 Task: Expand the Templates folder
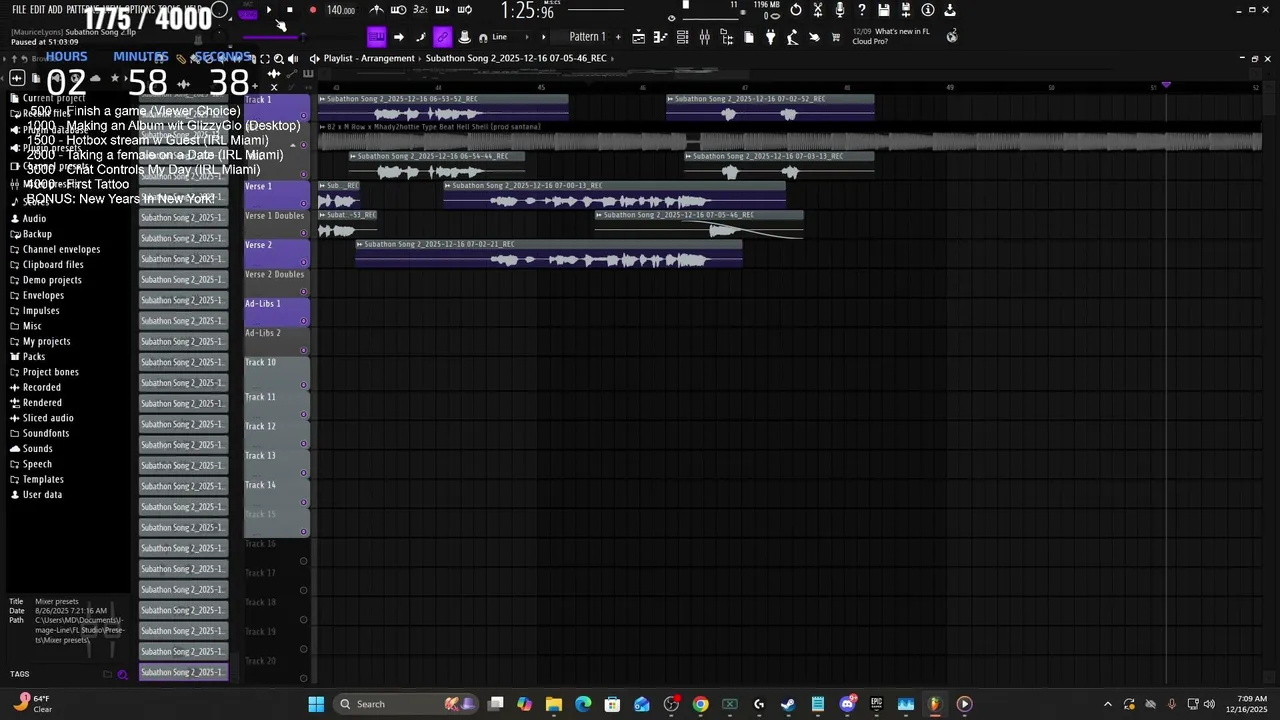43,479
